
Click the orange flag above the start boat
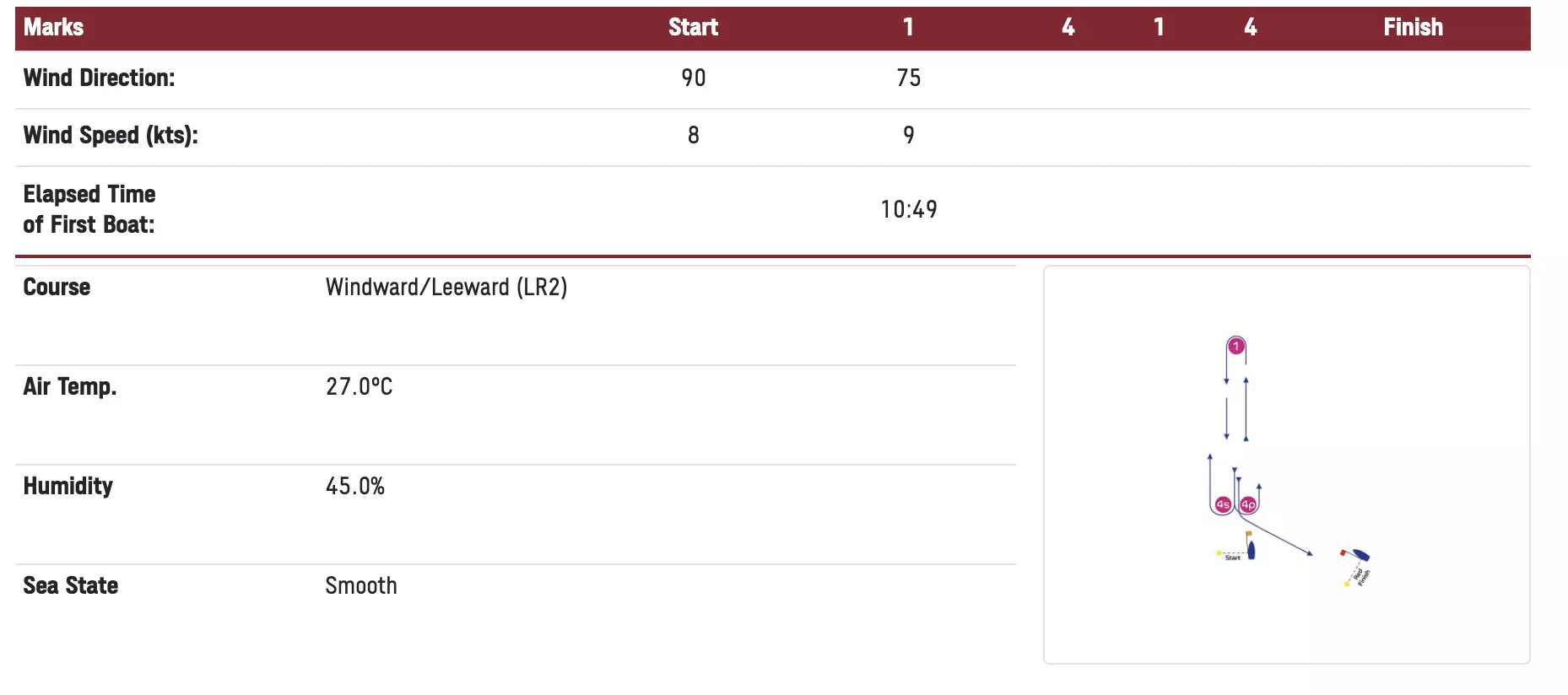(x=1249, y=534)
